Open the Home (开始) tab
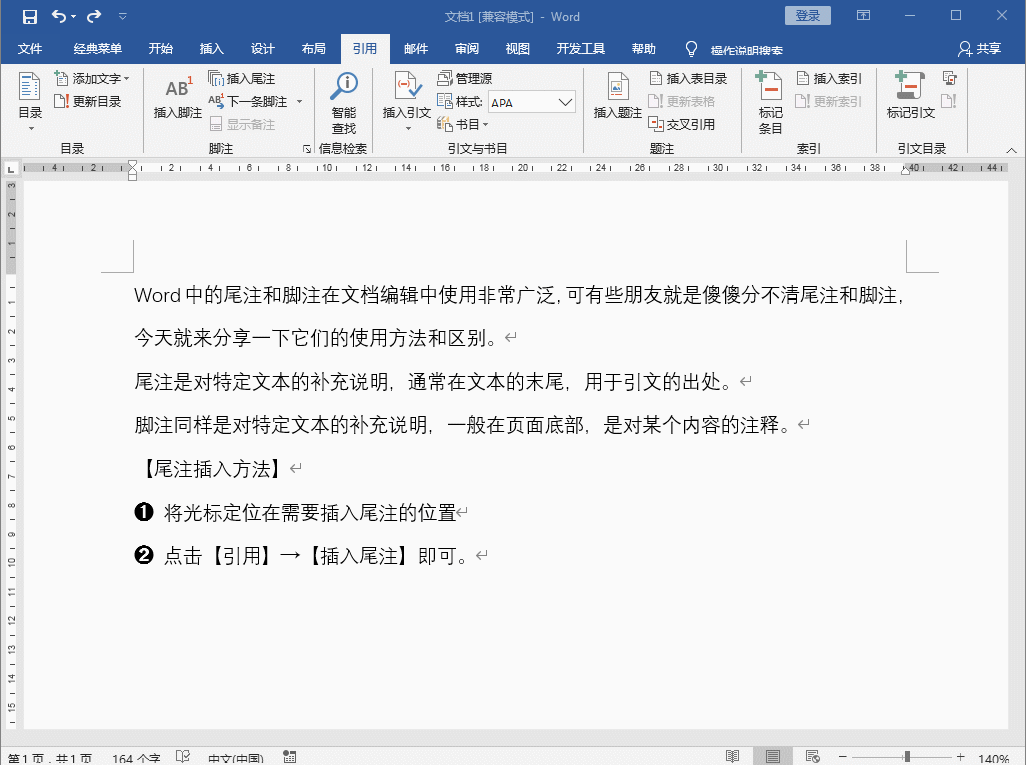This screenshot has width=1026, height=765. point(159,47)
